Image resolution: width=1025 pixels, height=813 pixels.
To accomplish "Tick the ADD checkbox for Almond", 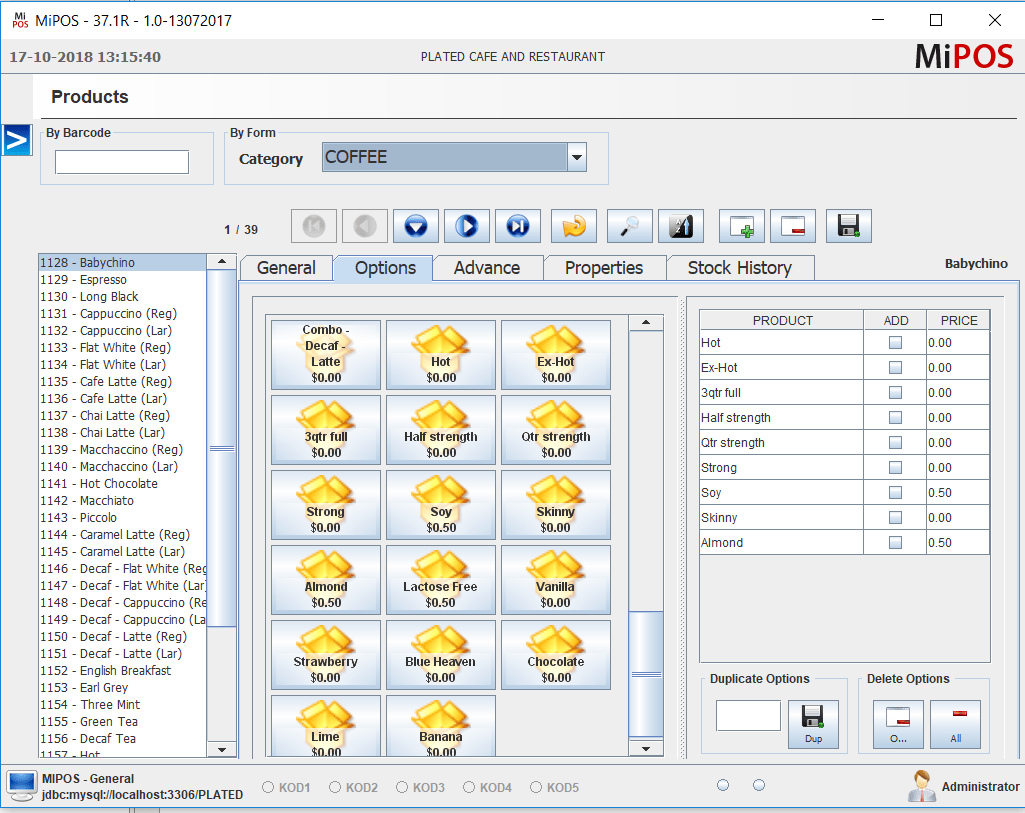I will (895, 542).
